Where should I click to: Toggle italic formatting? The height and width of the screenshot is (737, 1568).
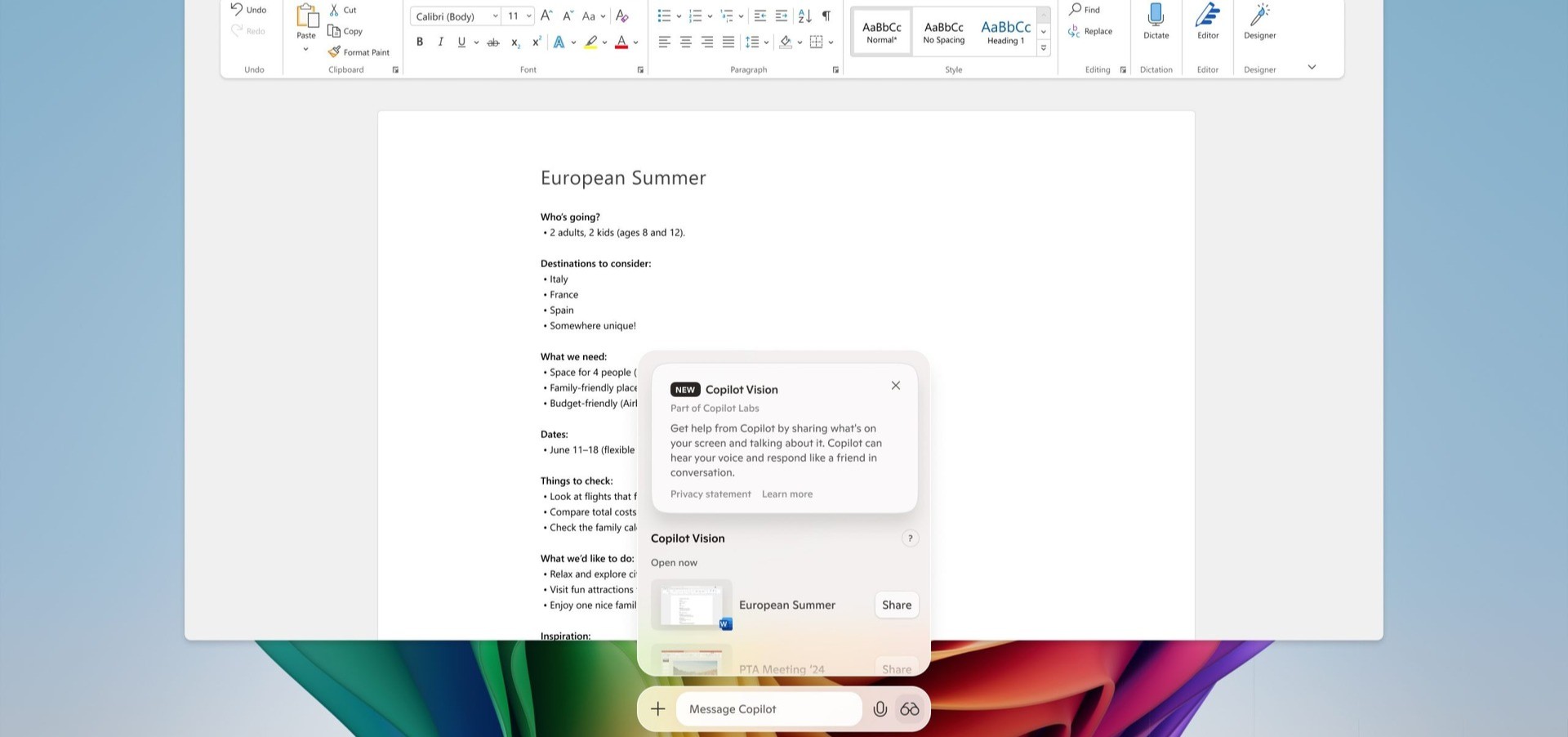[441, 42]
